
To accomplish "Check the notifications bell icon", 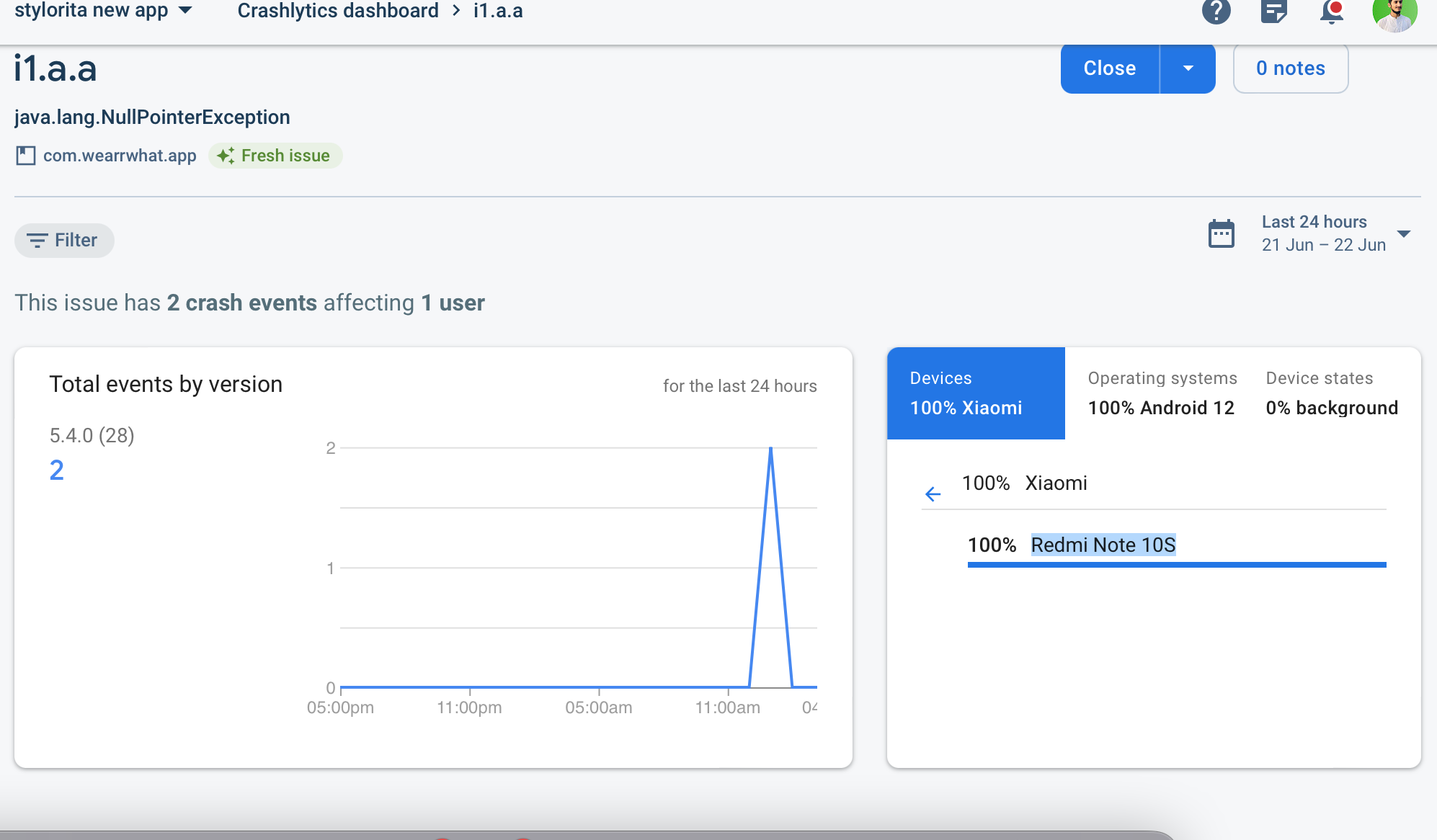I will tap(1331, 13).
